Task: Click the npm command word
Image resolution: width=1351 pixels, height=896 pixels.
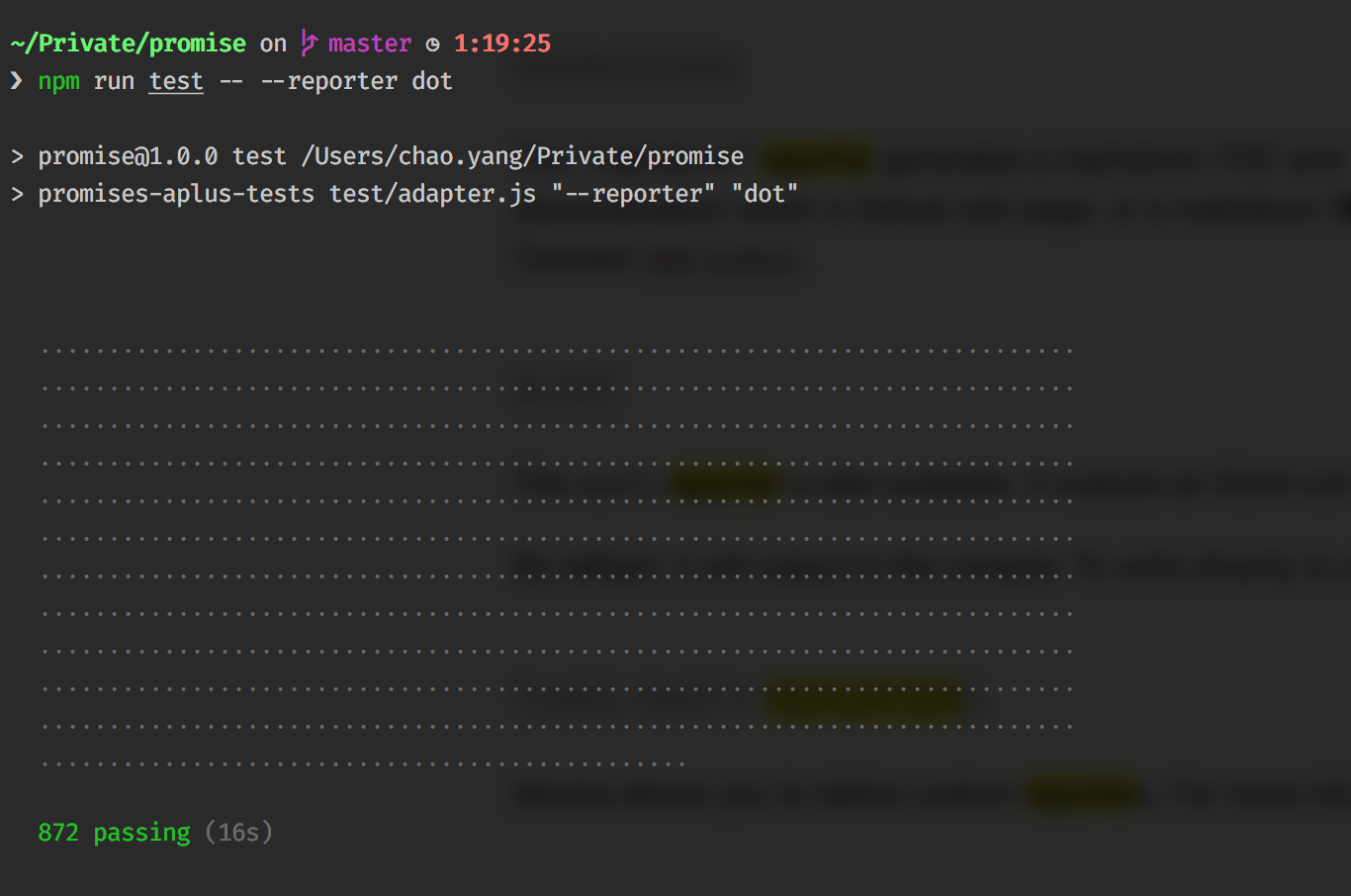Action: [x=58, y=82]
